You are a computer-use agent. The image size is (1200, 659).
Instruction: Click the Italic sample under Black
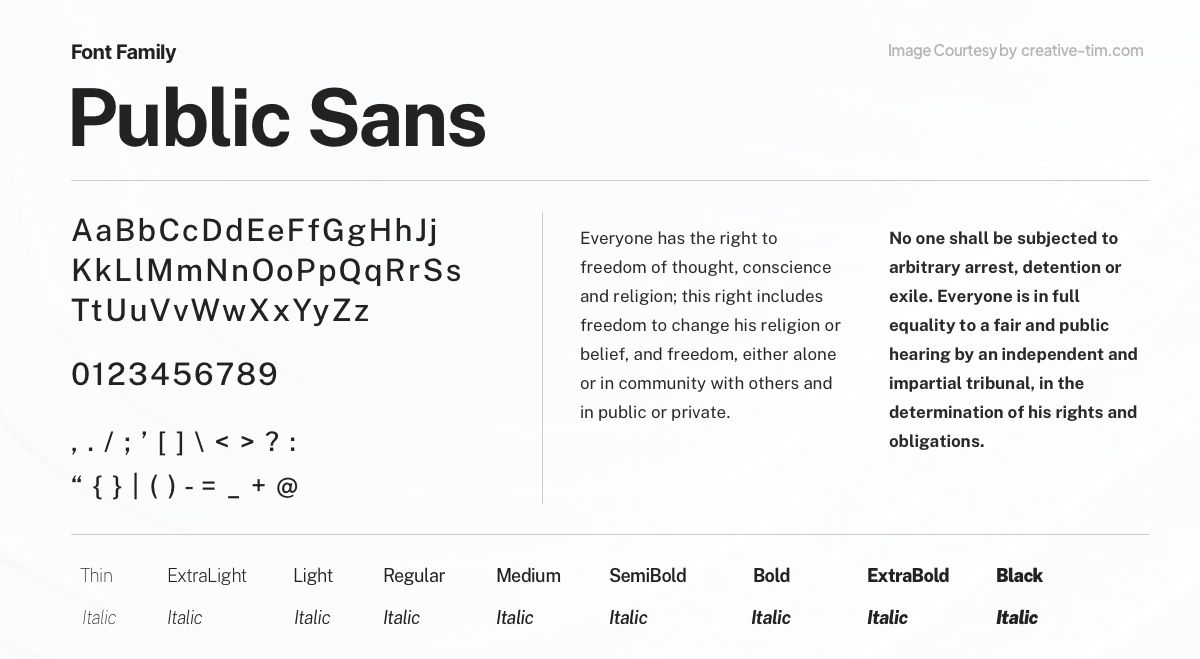[1016, 617]
